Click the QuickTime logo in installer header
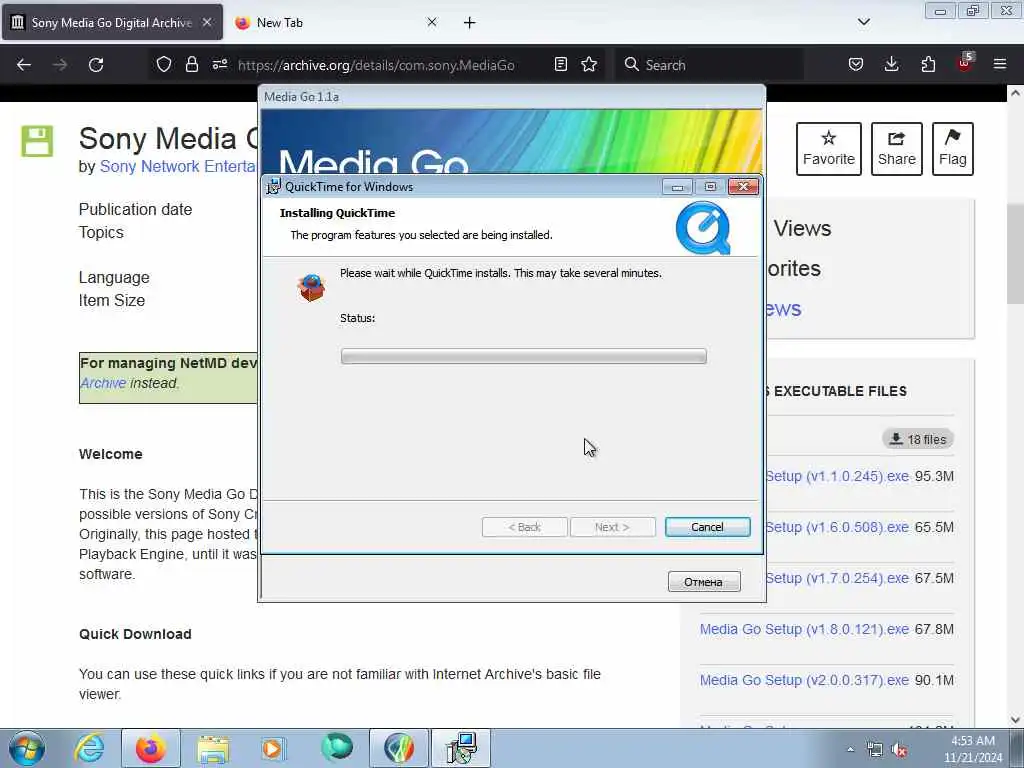The image size is (1024, 768). (x=703, y=228)
